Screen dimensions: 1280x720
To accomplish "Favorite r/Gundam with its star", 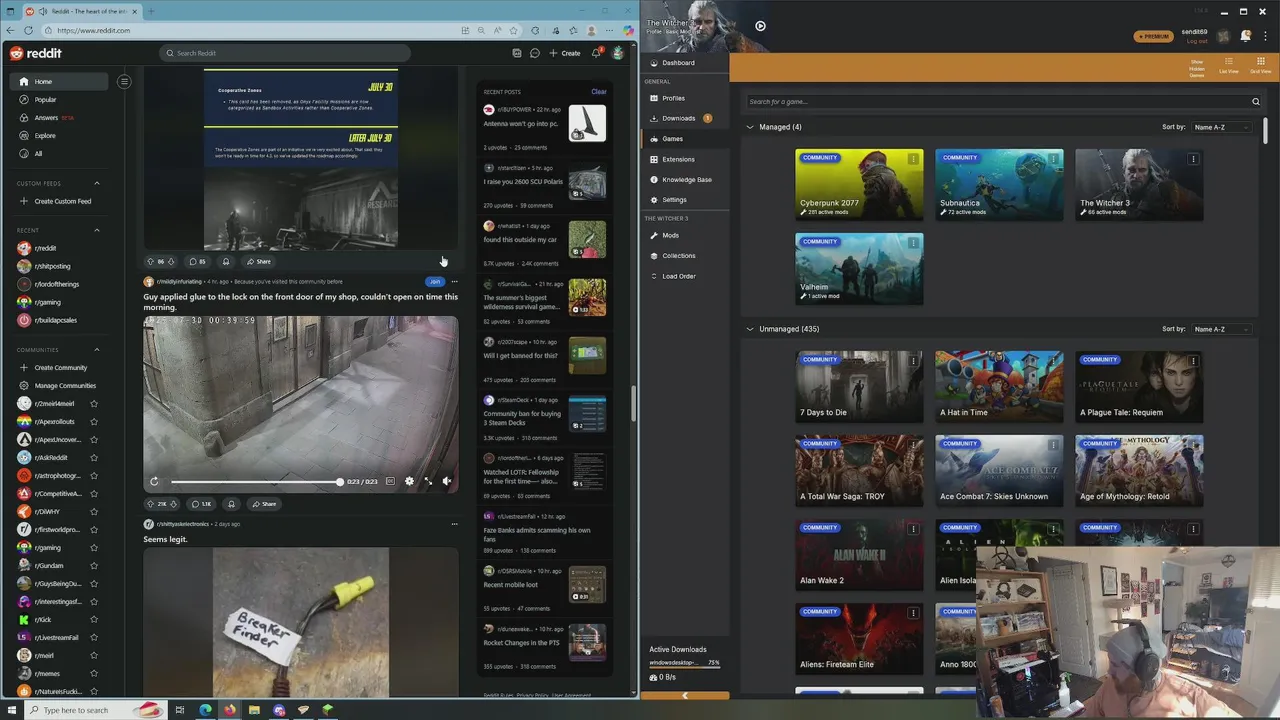I will [94, 565].
